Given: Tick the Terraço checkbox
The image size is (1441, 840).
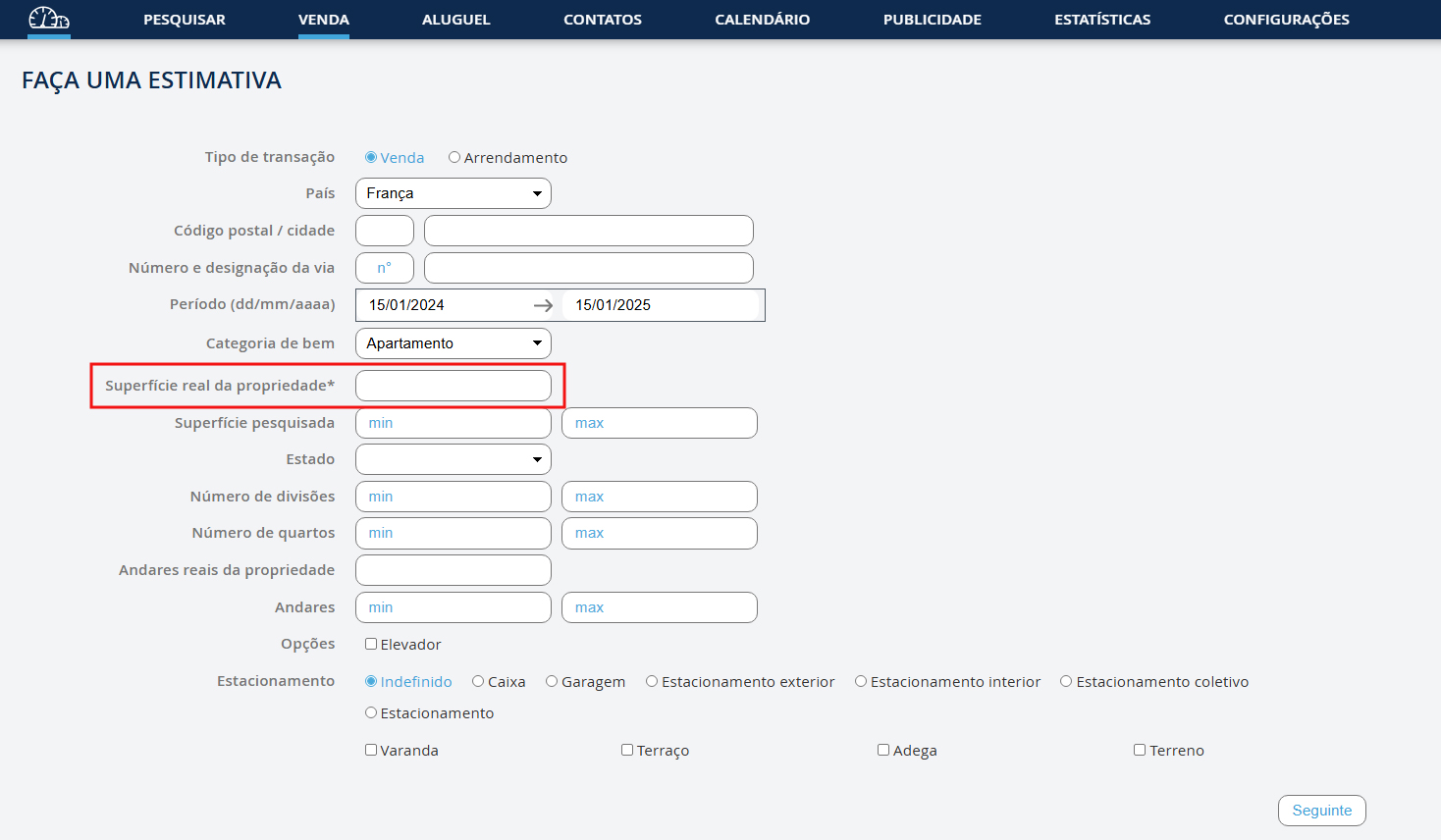Looking at the screenshot, I should click(627, 751).
